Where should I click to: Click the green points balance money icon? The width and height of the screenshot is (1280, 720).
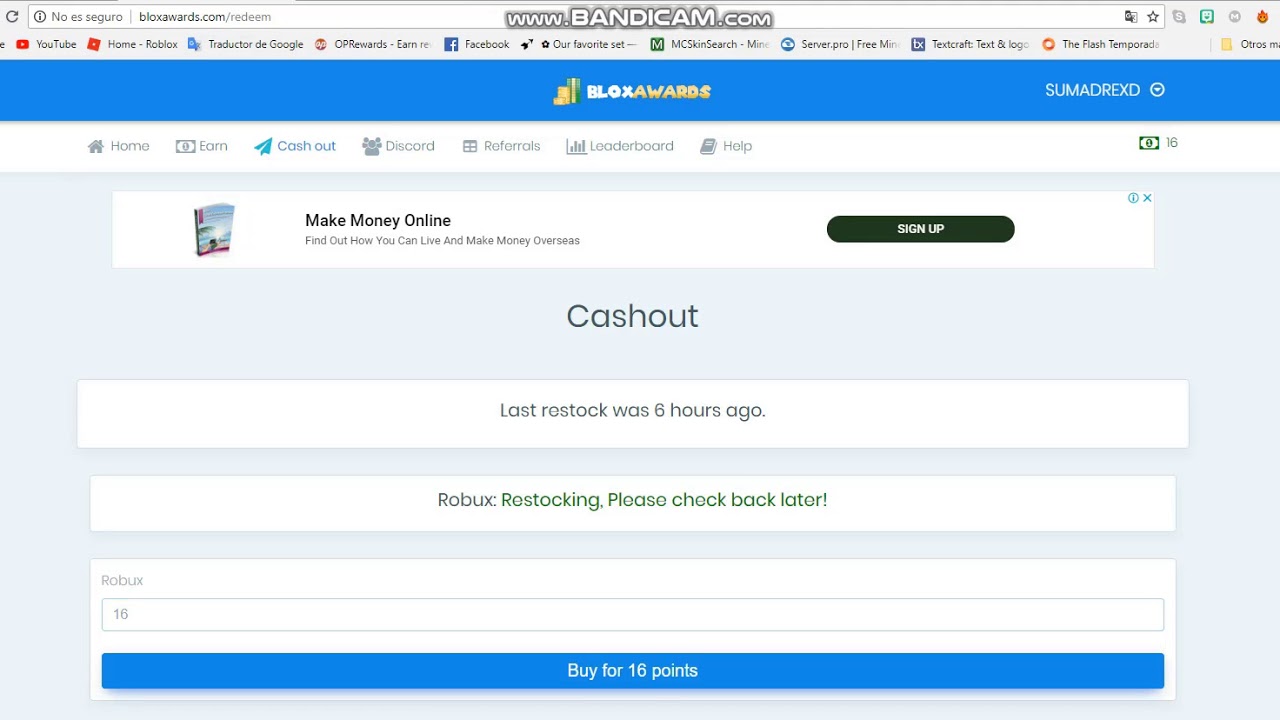coord(1149,143)
